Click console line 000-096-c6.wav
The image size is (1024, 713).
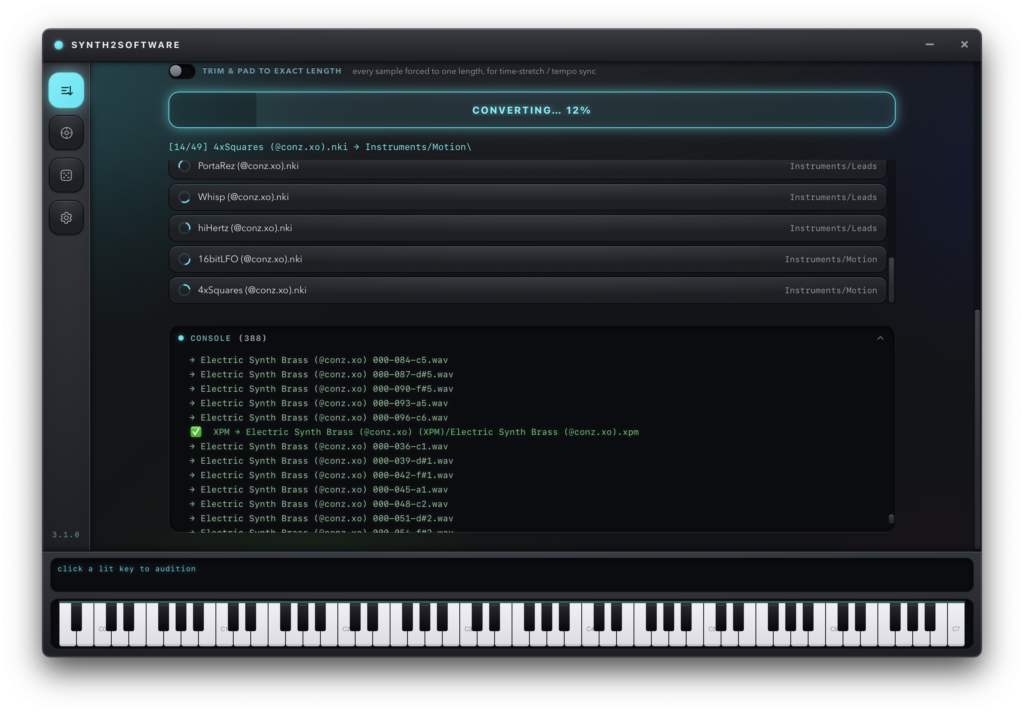point(319,417)
